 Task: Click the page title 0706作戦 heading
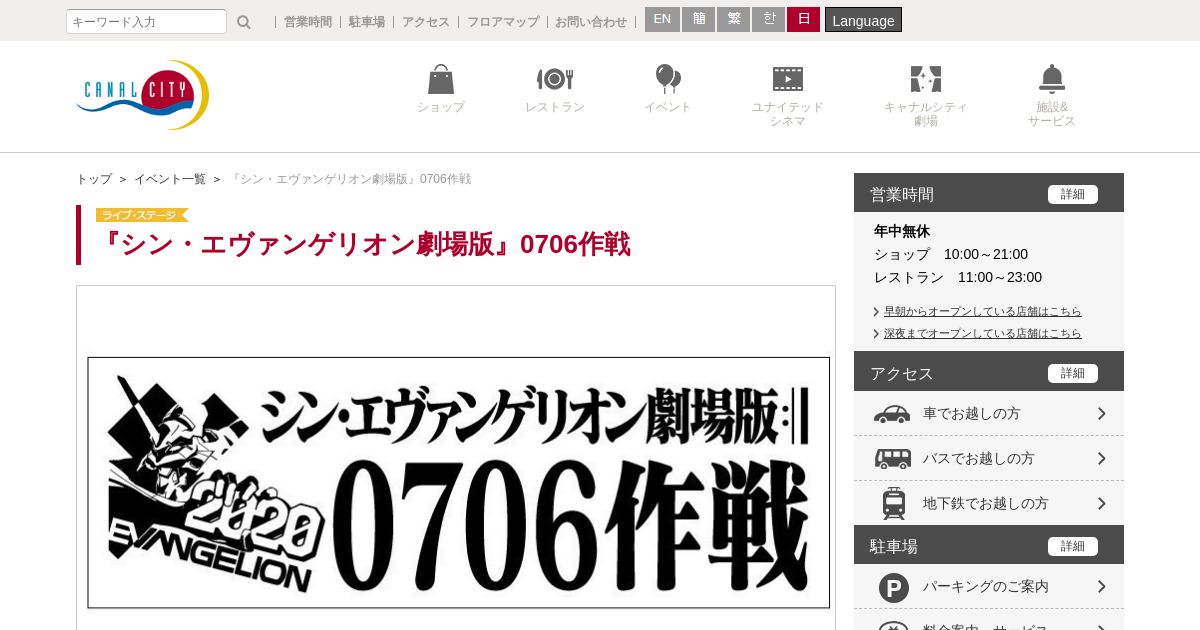pyautogui.click(x=365, y=244)
